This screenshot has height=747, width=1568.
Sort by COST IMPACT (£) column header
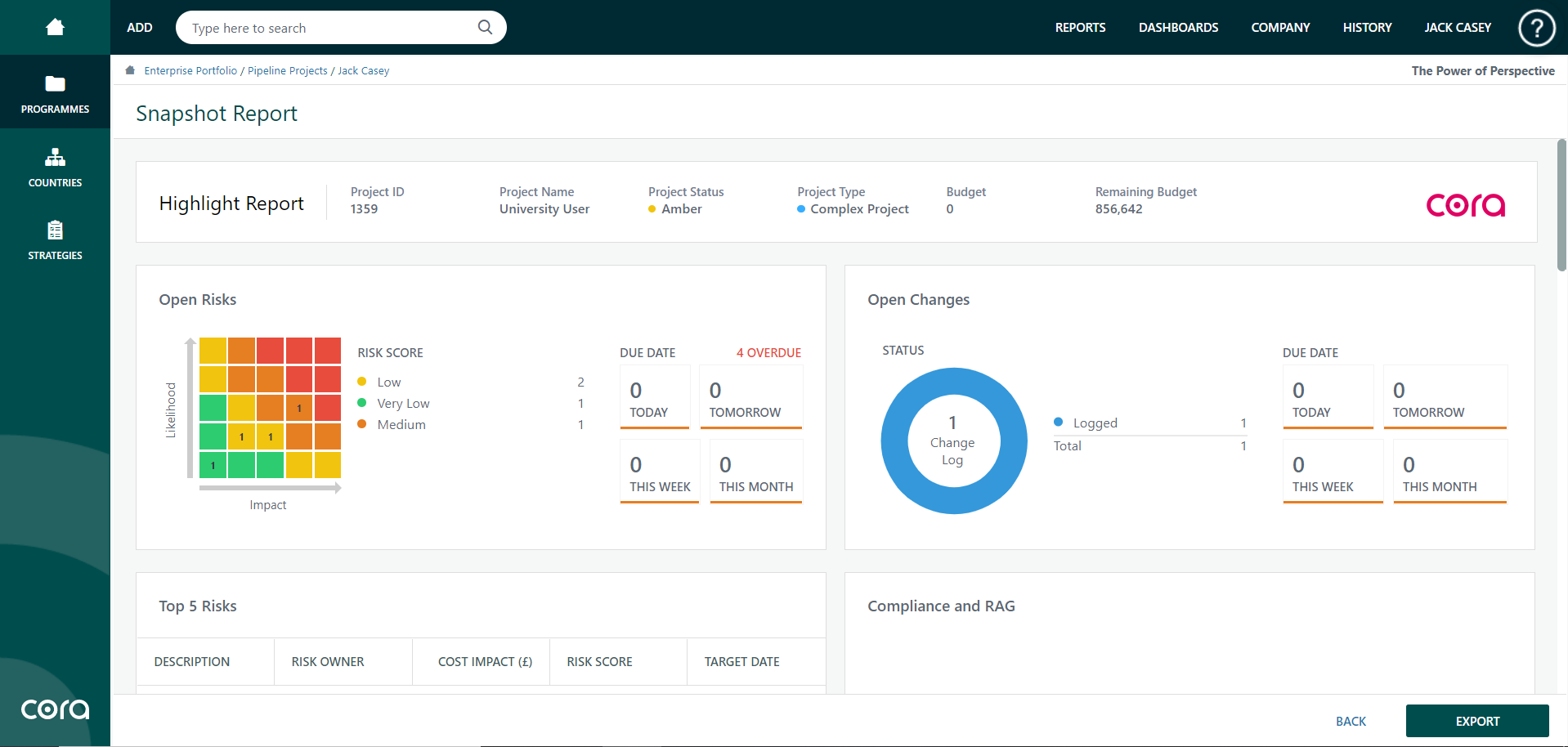pyautogui.click(x=485, y=662)
